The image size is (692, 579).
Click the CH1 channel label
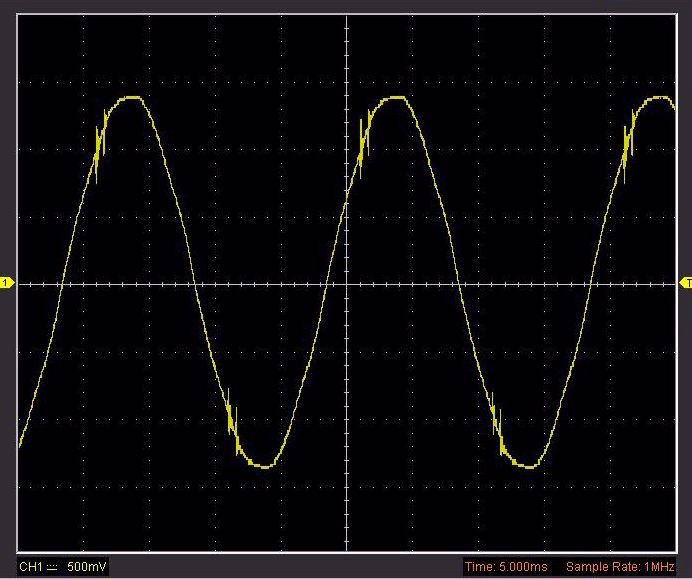click(30, 567)
